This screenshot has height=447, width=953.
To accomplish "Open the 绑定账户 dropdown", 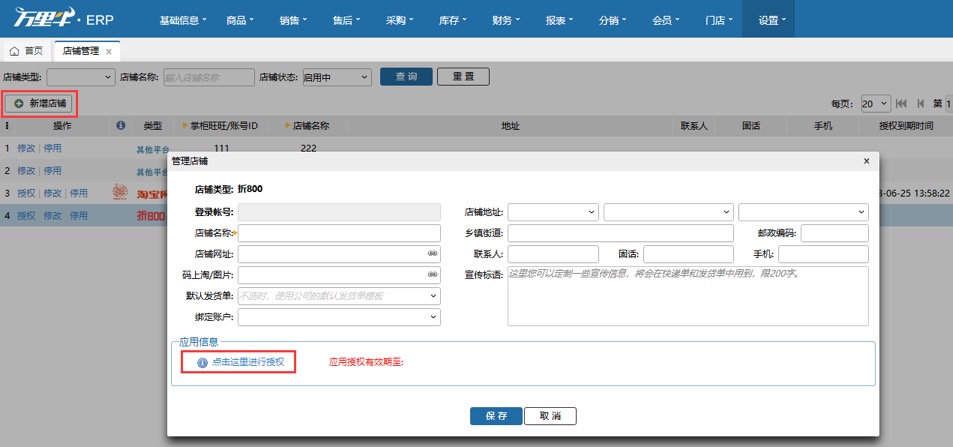I will [339, 317].
